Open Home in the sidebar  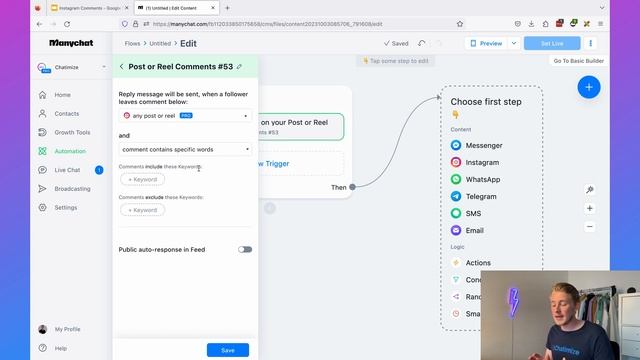point(62,95)
